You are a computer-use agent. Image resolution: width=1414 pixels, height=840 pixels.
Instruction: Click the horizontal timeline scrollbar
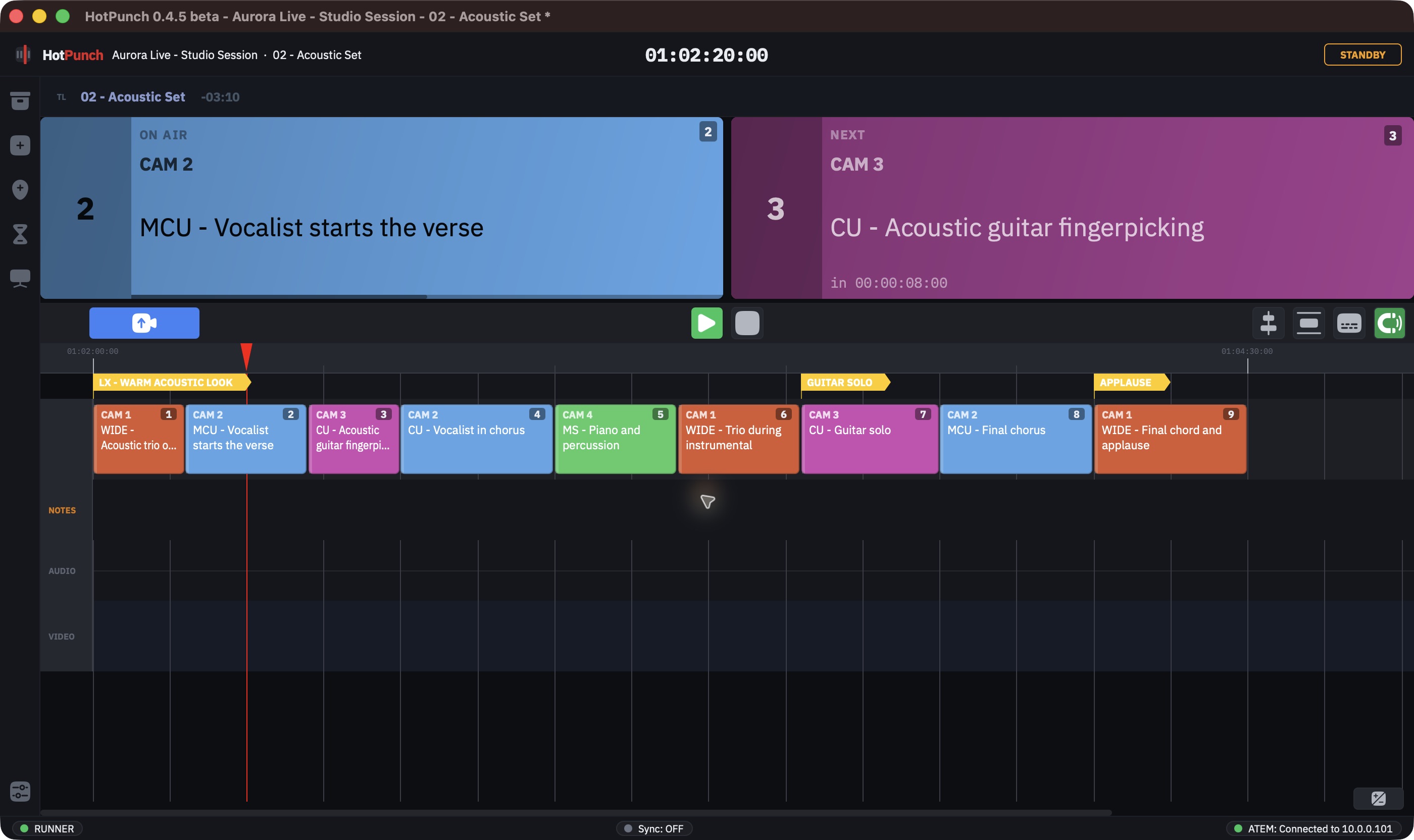tap(576, 812)
